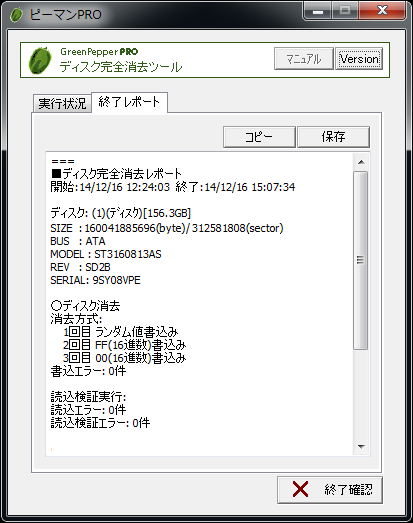Click the report scrollbar down arrow

(x=361, y=446)
